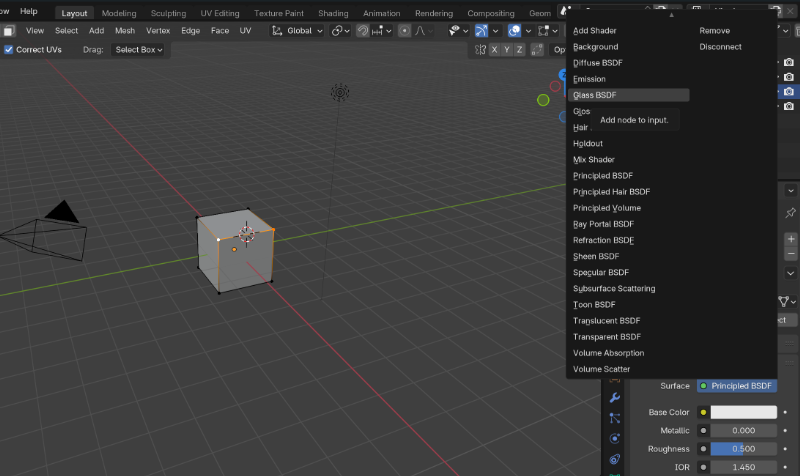800x476 pixels.
Task: Select Glass BSDF from shader list
Action: pyautogui.click(x=629, y=95)
